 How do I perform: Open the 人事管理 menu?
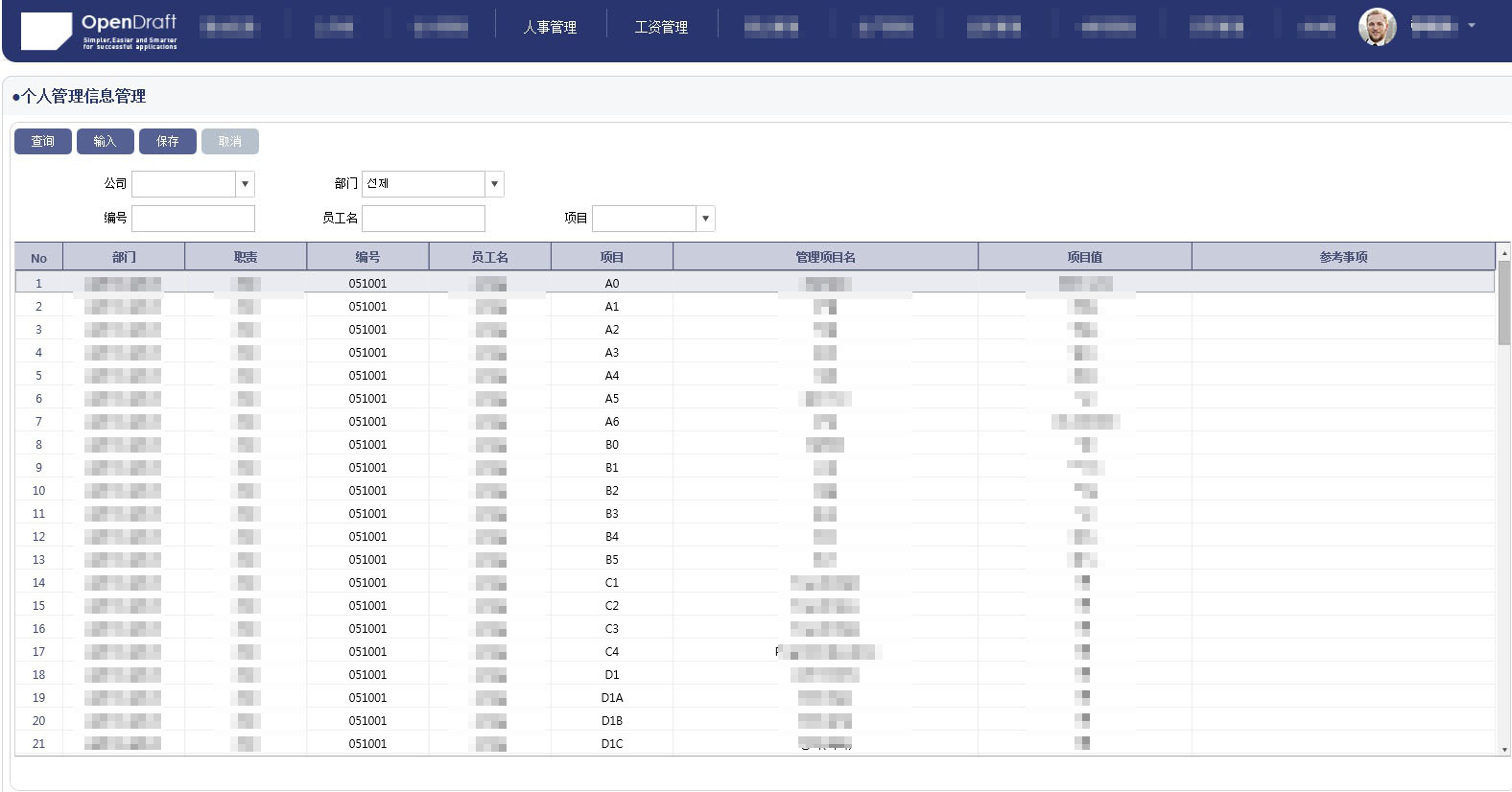point(550,27)
